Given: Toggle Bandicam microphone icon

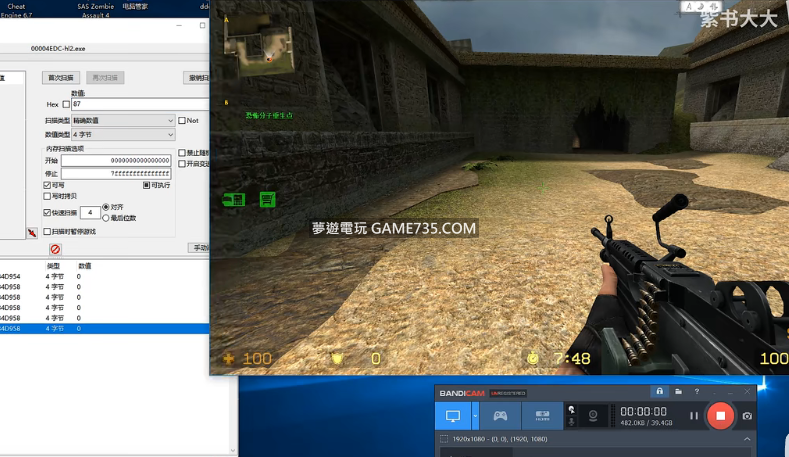Looking at the screenshot, I should click(571, 422).
